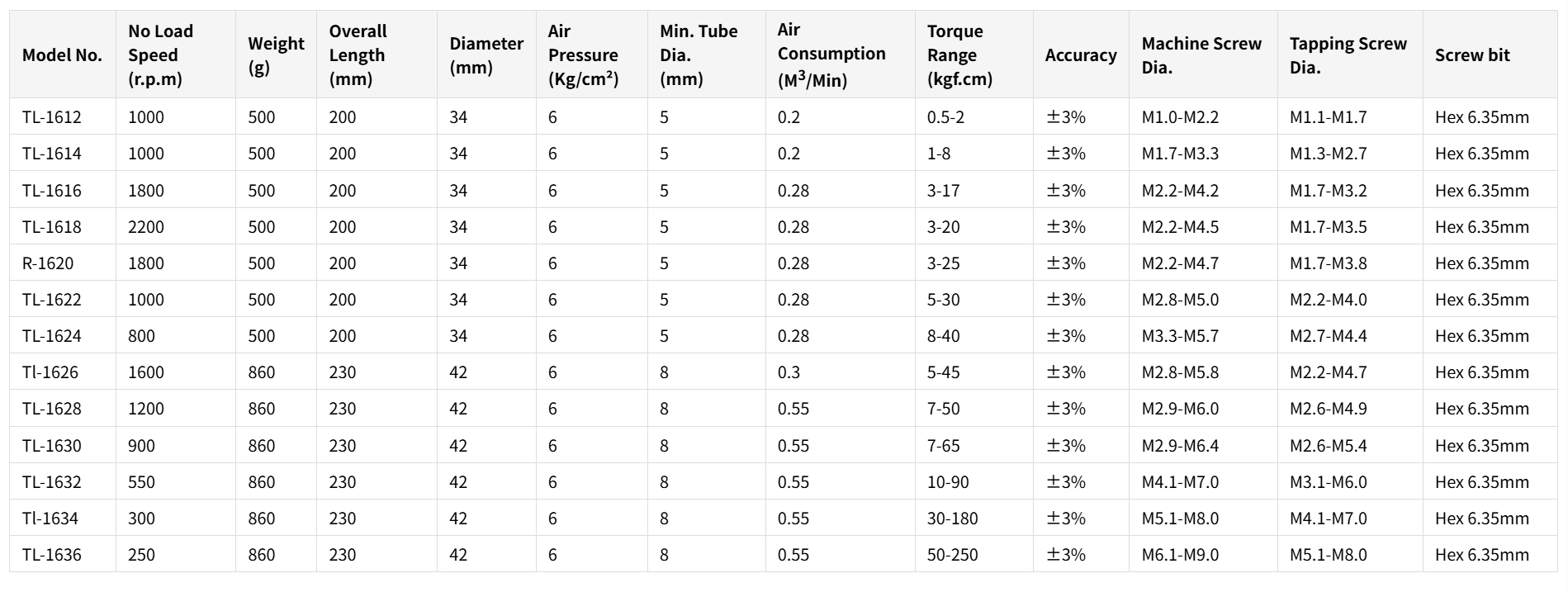
Task: Click torque range value 50-250
Action: click(x=952, y=555)
